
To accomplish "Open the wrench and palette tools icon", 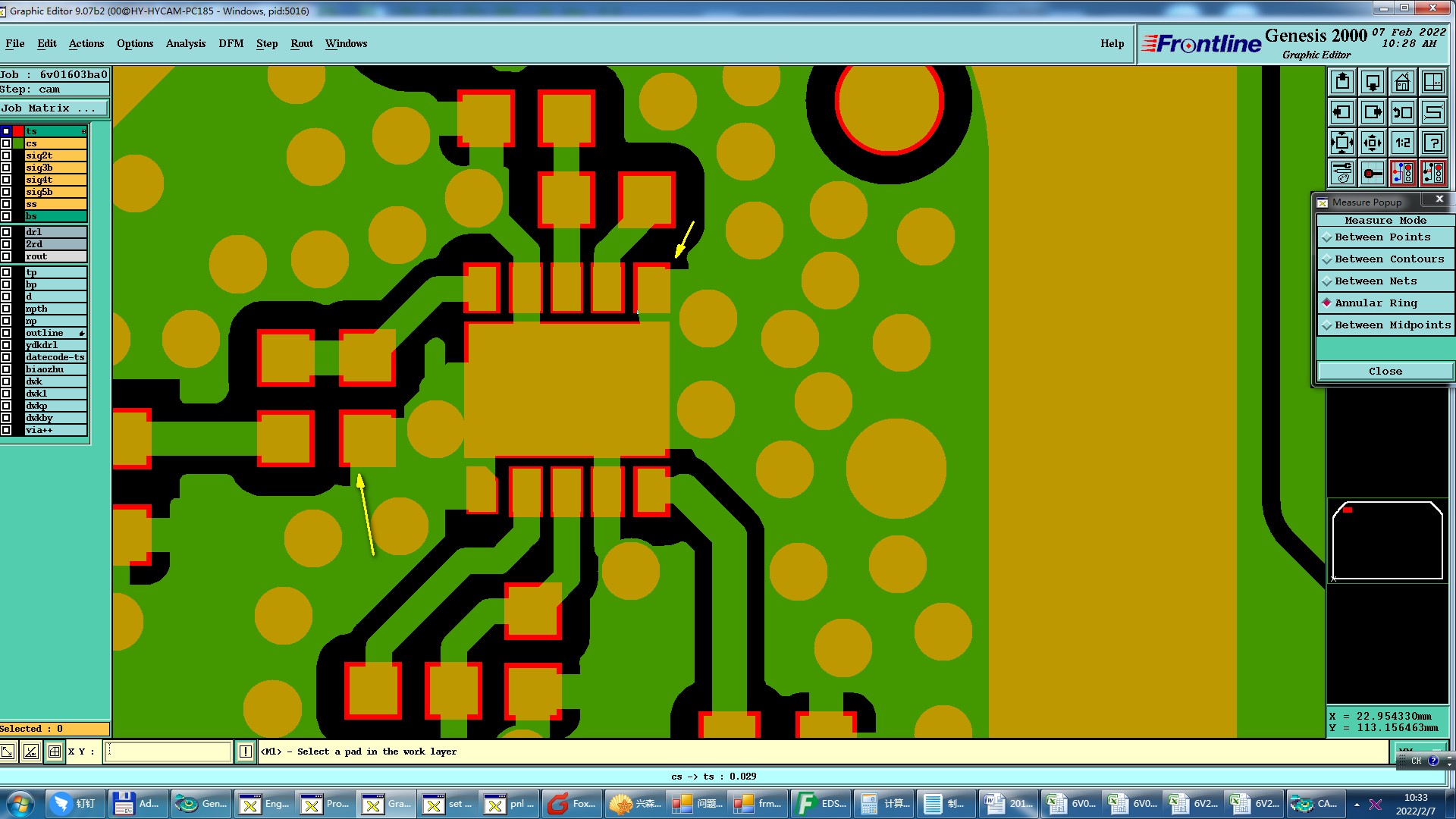I will tap(1341, 173).
